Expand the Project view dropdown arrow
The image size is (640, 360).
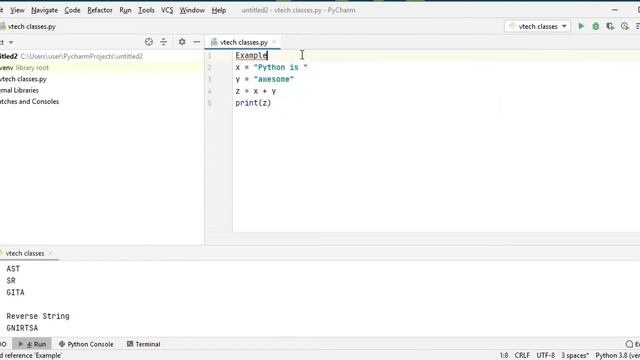11,42
